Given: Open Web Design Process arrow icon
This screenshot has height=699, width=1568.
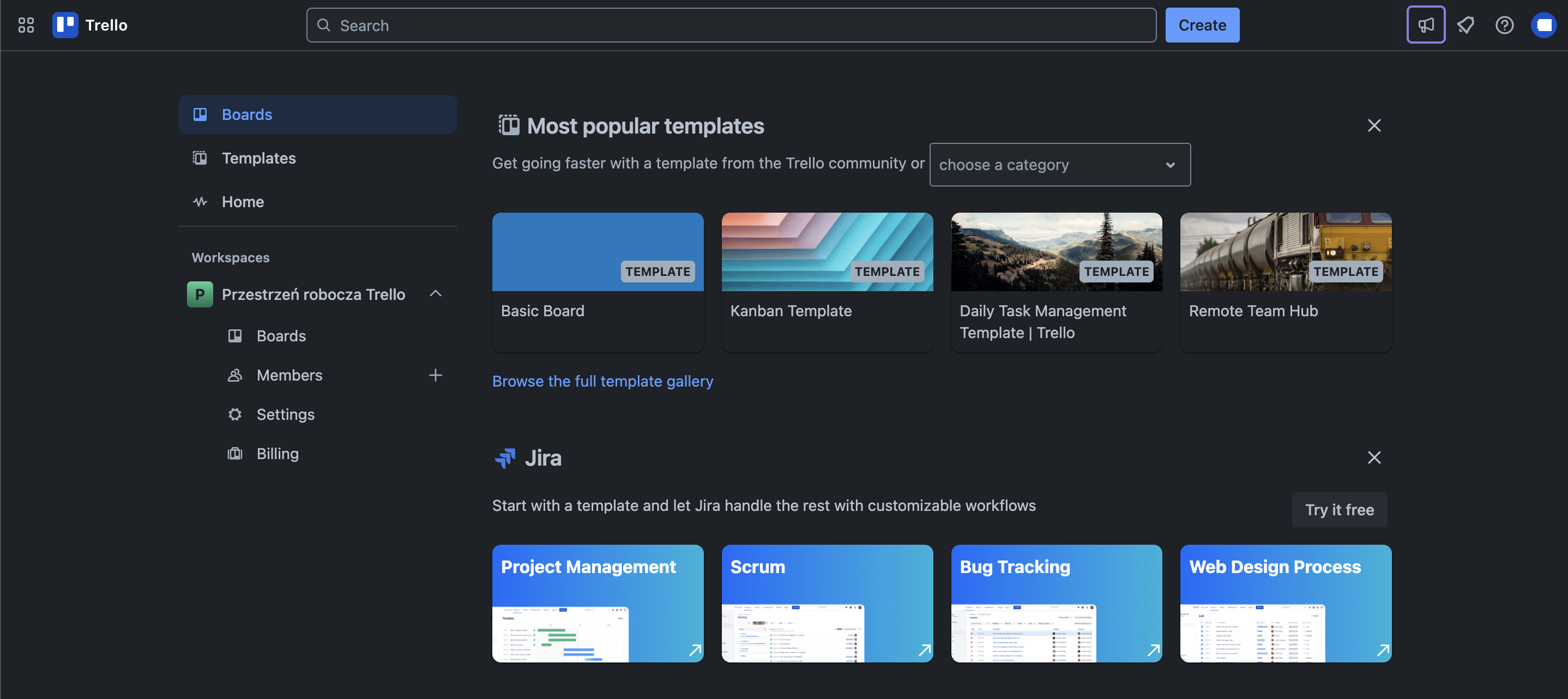Looking at the screenshot, I should click(1383, 650).
